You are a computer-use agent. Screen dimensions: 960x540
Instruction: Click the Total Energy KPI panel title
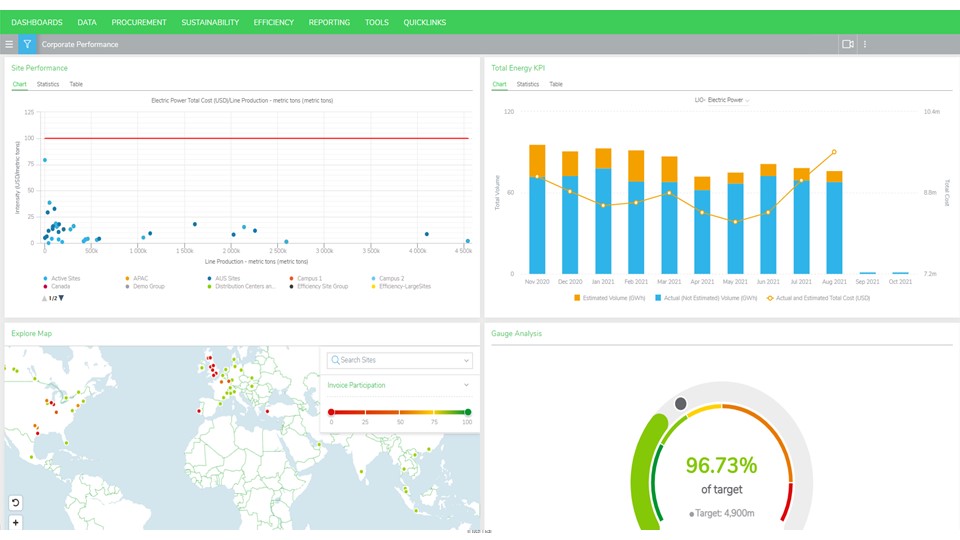[518, 68]
